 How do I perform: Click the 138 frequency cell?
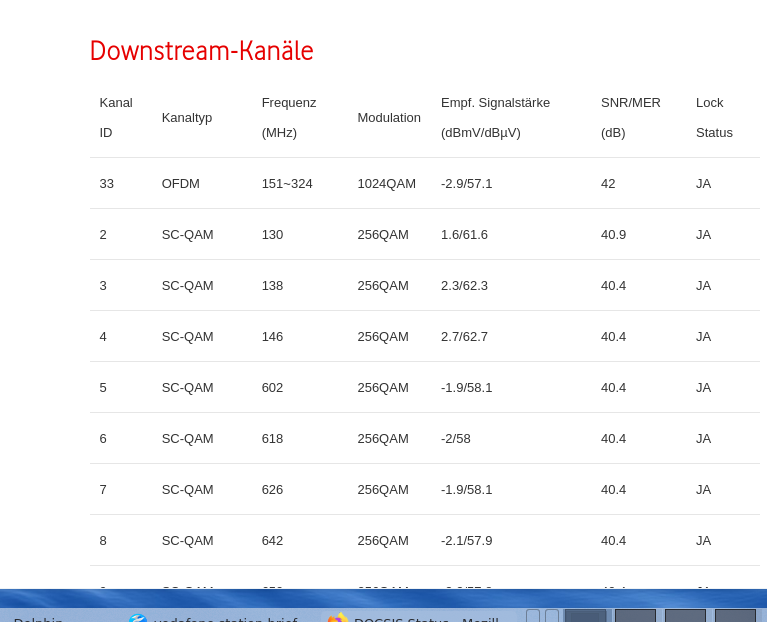(272, 286)
